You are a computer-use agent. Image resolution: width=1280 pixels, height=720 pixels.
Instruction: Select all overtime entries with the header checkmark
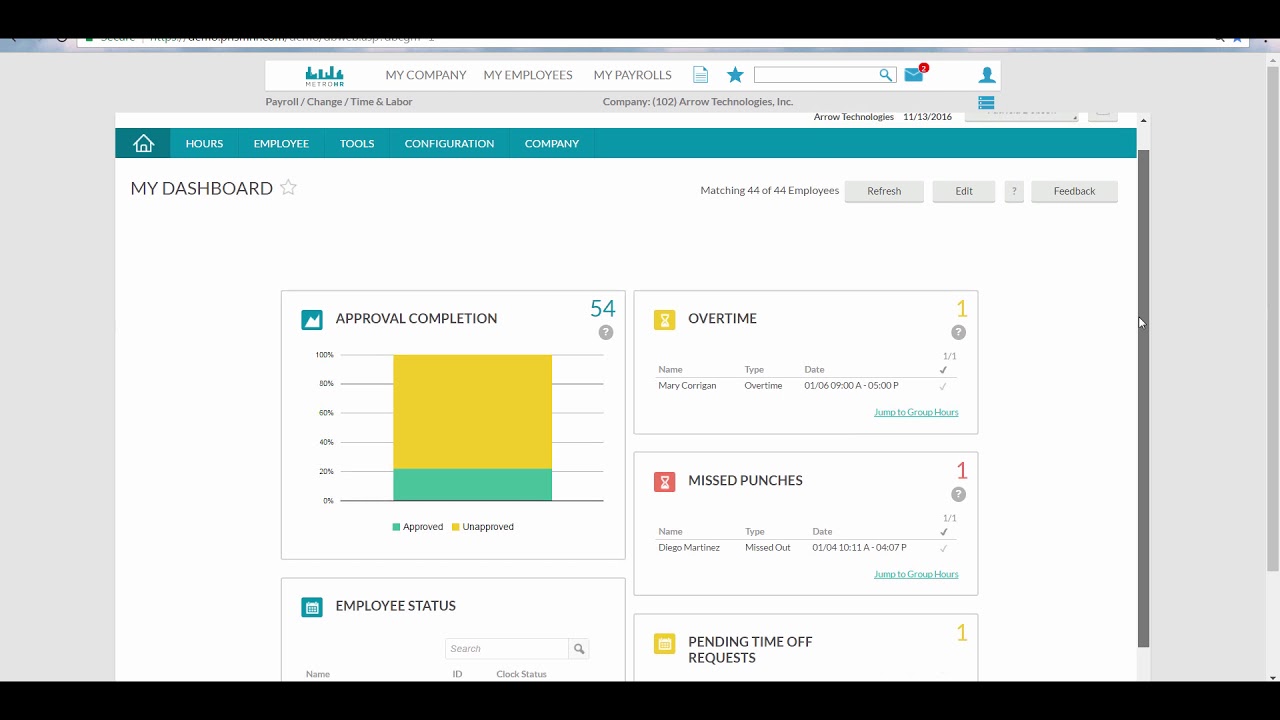pos(943,370)
